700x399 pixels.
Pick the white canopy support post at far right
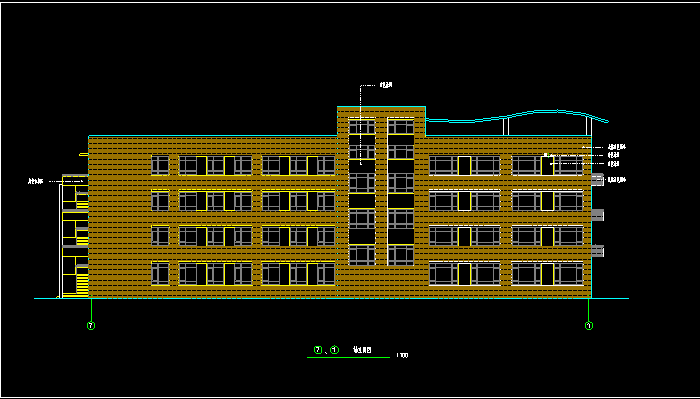(588, 125)
